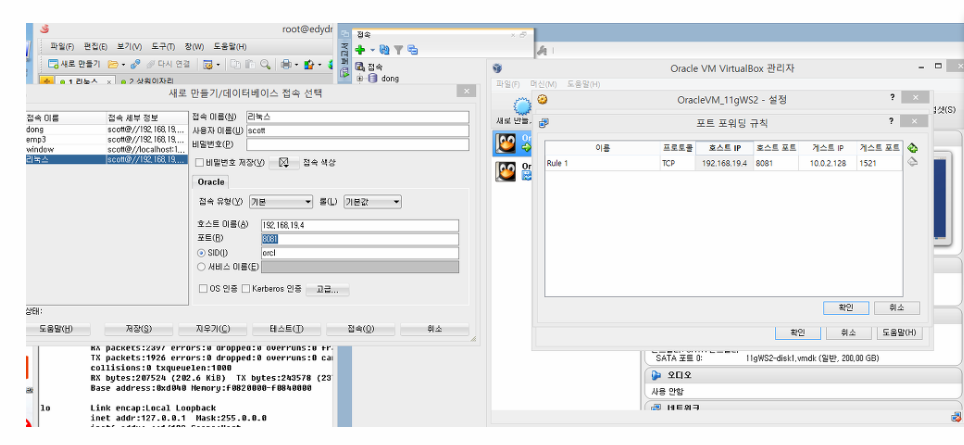The height and width of the screenshot is (445, 964).
Task: Click the username field containing scott
Action: 357,131
